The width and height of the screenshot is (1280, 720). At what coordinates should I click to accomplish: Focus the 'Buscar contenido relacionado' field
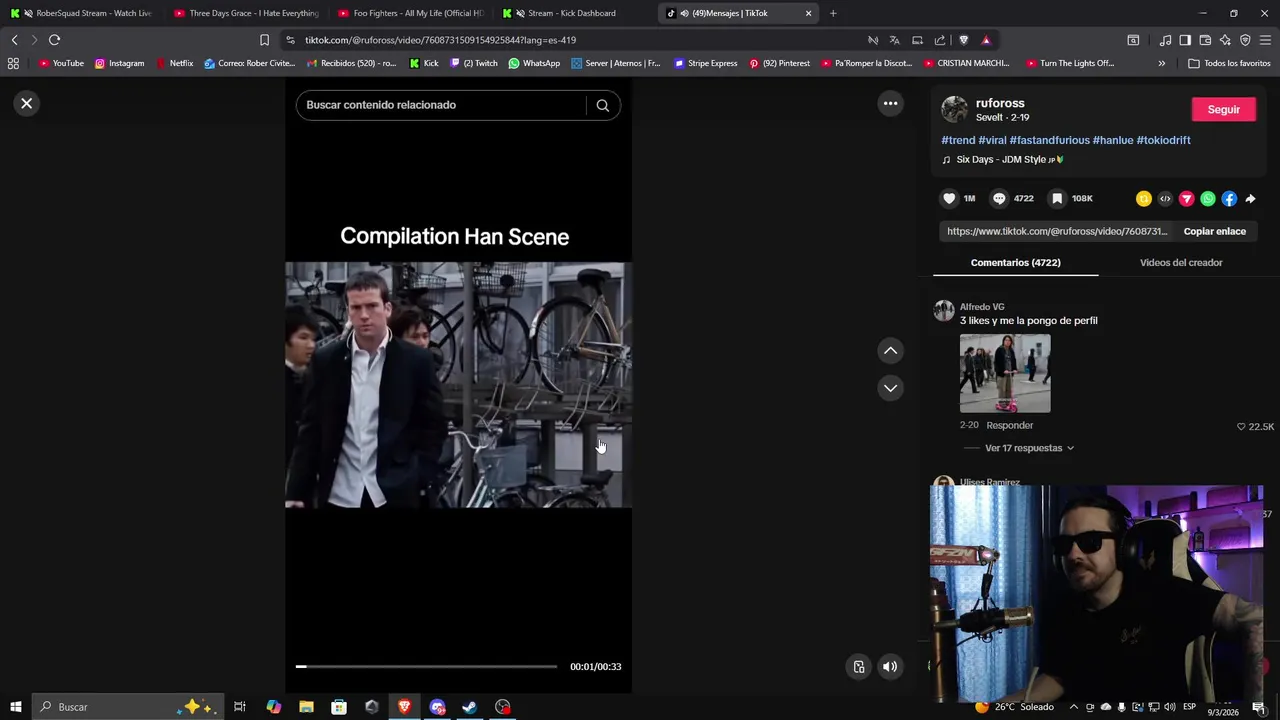point(440,105)
